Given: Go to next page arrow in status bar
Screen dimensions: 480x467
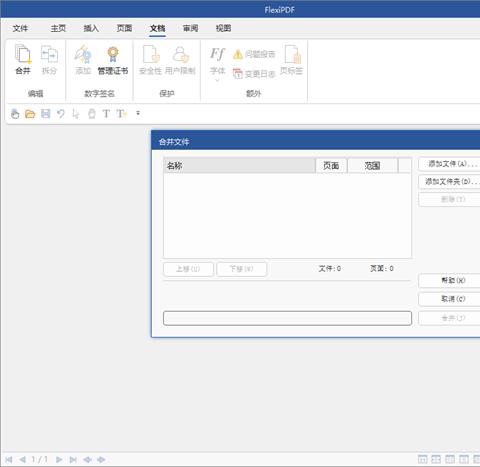Looking at the screenshot, I should [x=59, y=460].
